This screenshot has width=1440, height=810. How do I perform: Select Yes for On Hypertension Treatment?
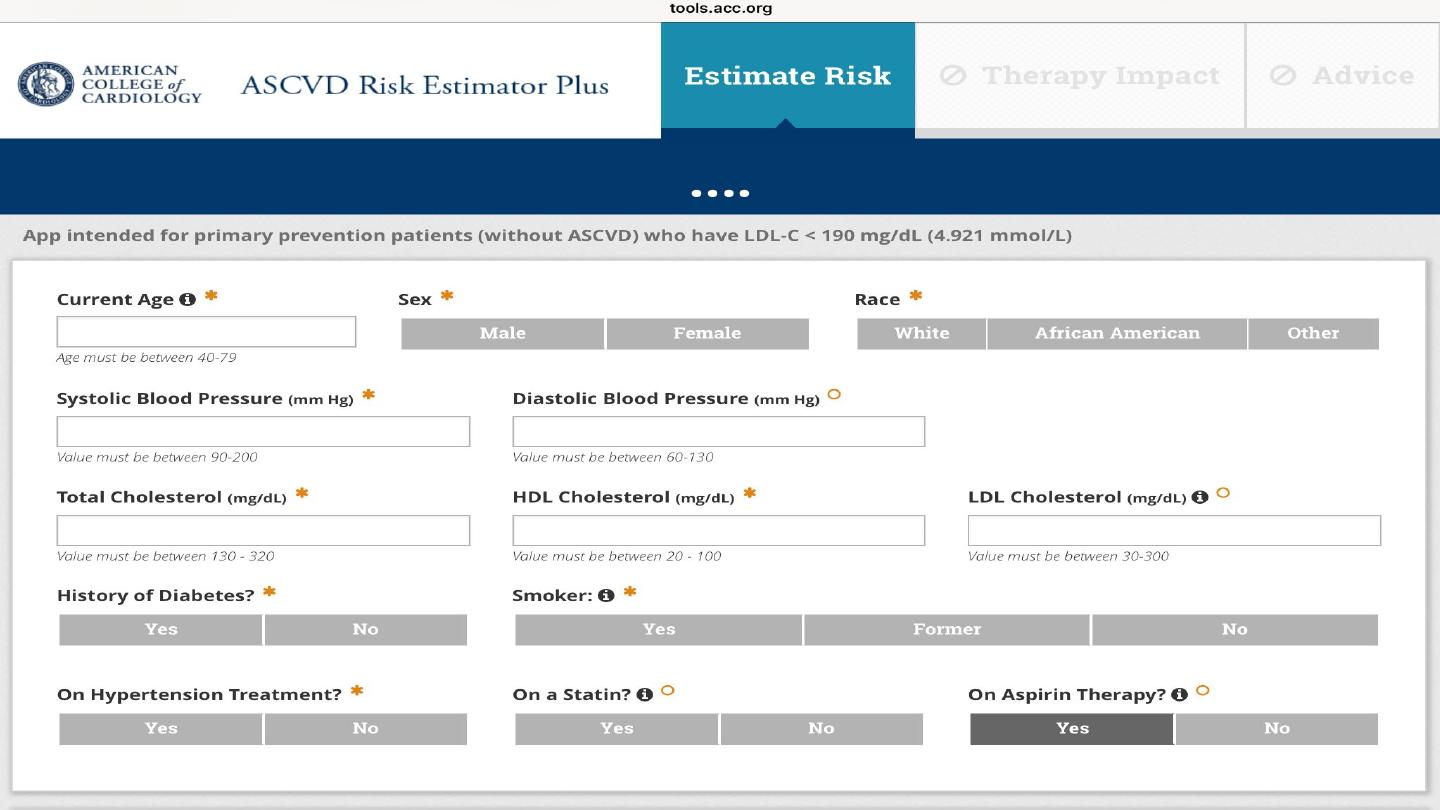161,729
